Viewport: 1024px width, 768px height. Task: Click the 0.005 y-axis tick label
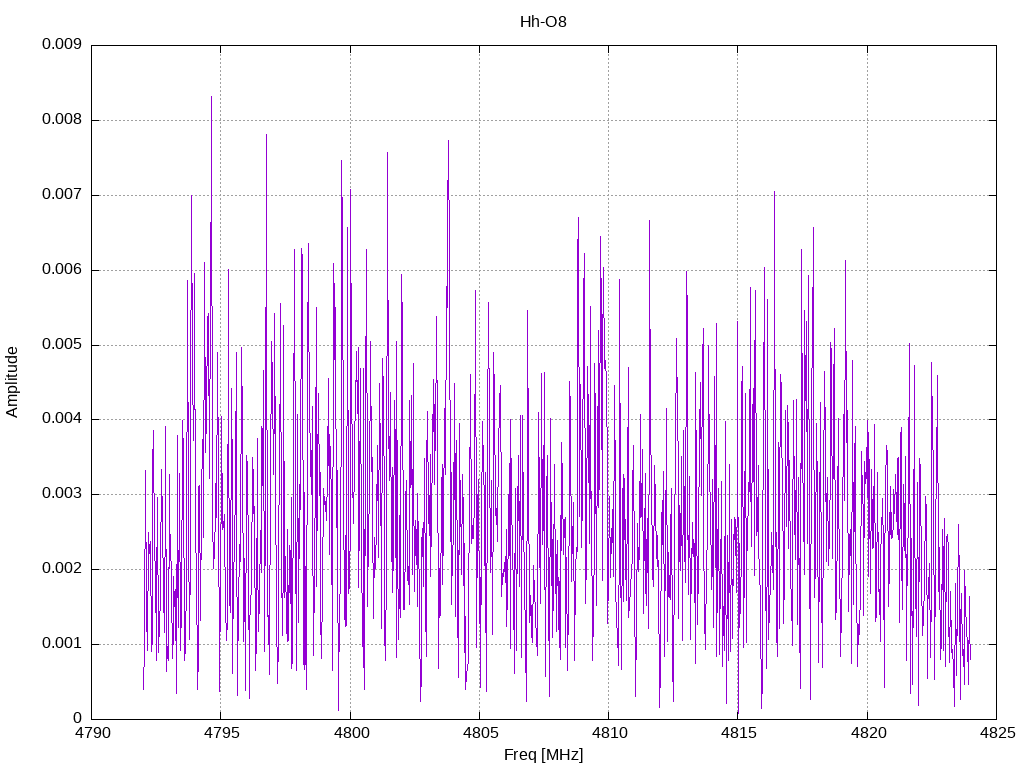pos(62,344)
